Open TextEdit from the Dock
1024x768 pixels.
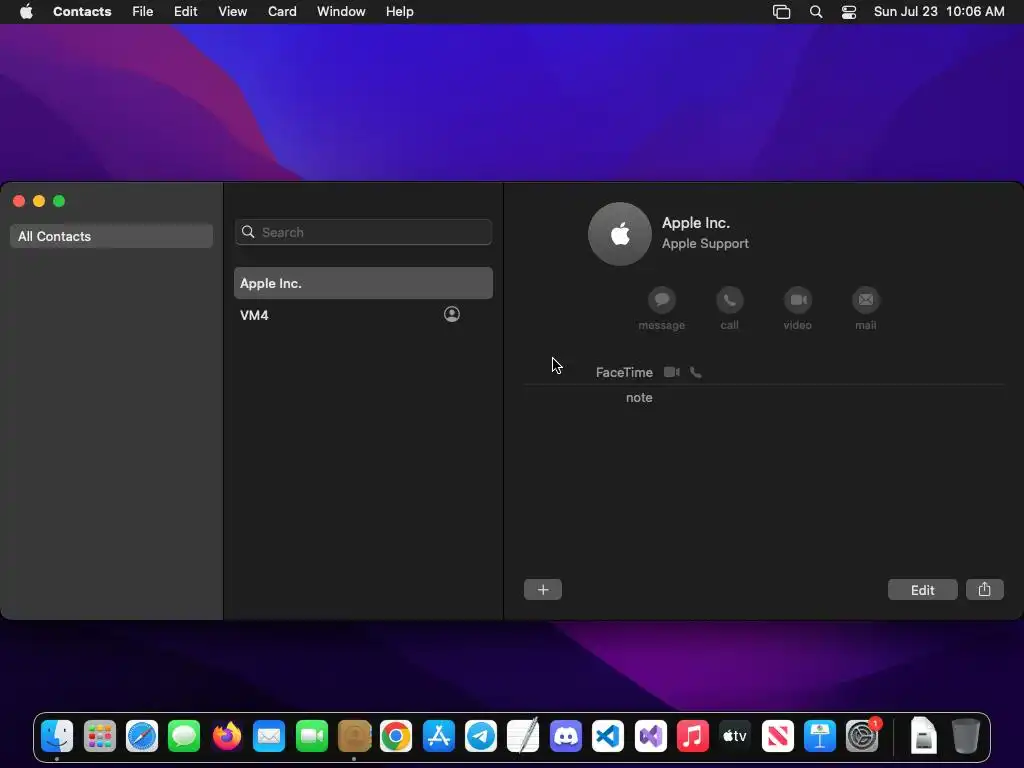[x=523, y=736]
